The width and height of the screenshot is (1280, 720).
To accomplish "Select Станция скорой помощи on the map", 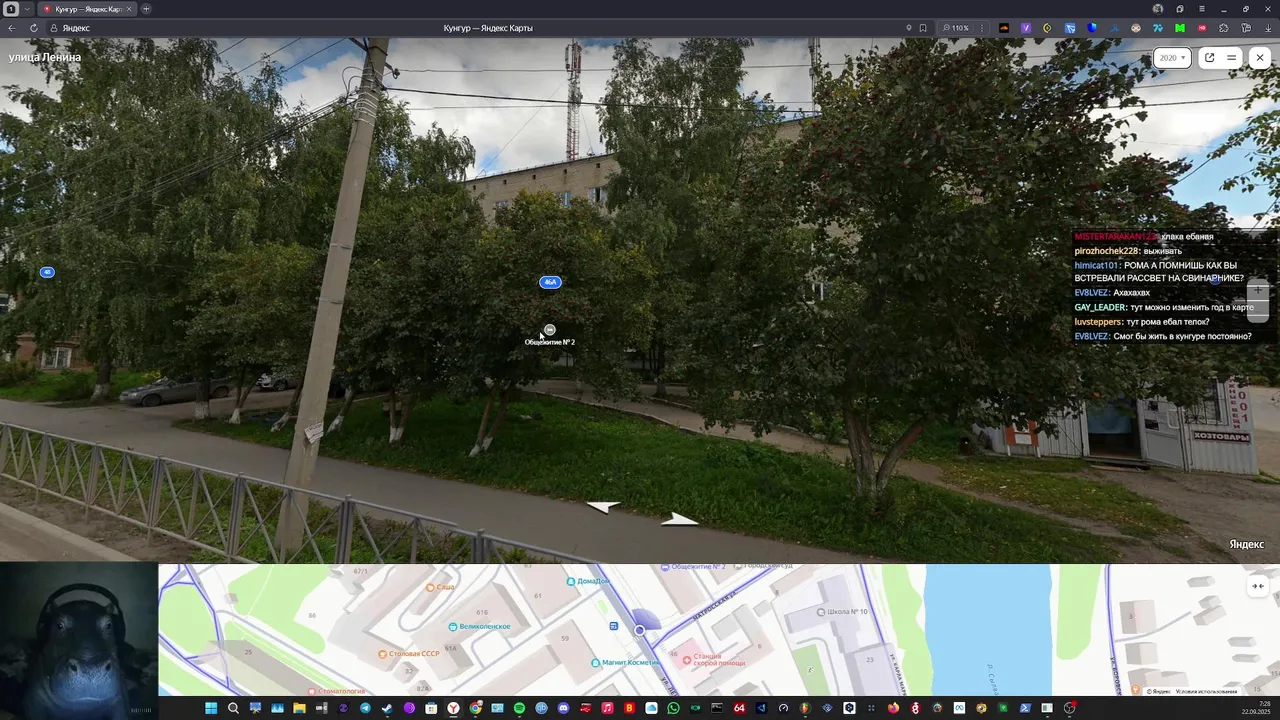I will point(715,659).
